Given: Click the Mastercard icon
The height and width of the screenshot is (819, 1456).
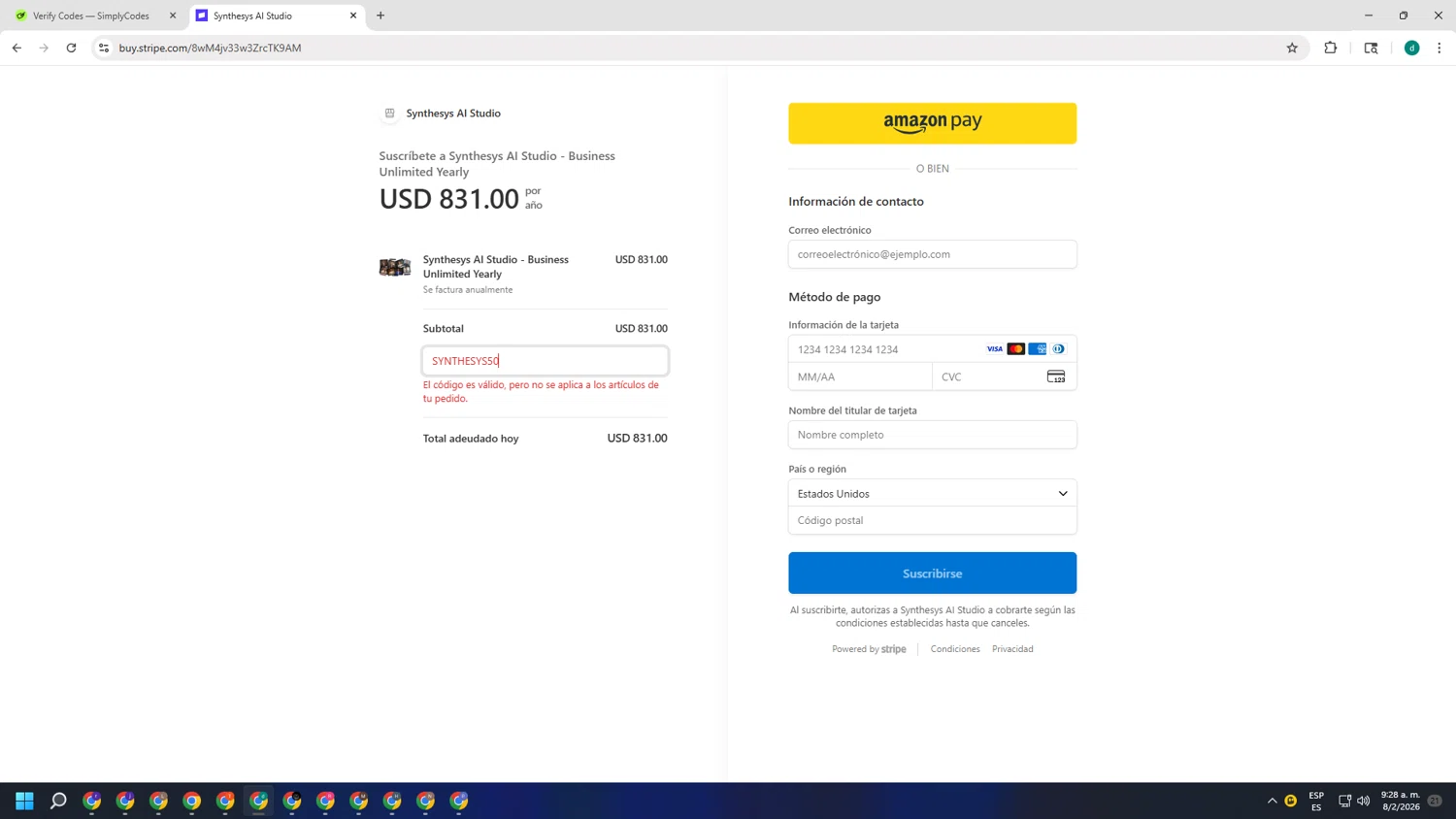Looking at the screenshot, I should 1016,349.
